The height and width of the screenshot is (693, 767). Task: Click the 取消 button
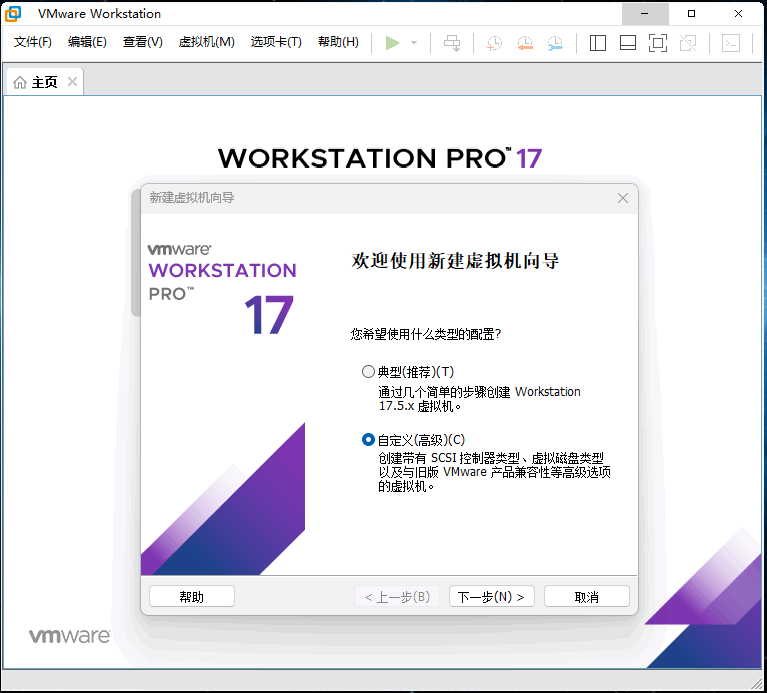point(587,597)
